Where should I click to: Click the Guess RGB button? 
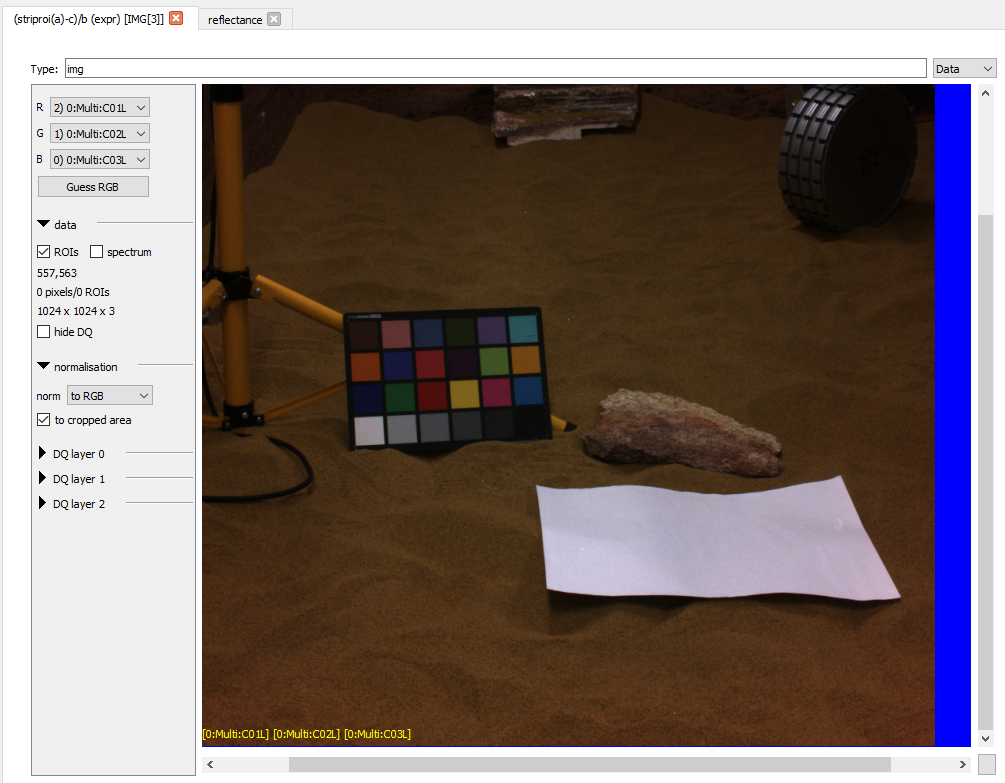93,187
